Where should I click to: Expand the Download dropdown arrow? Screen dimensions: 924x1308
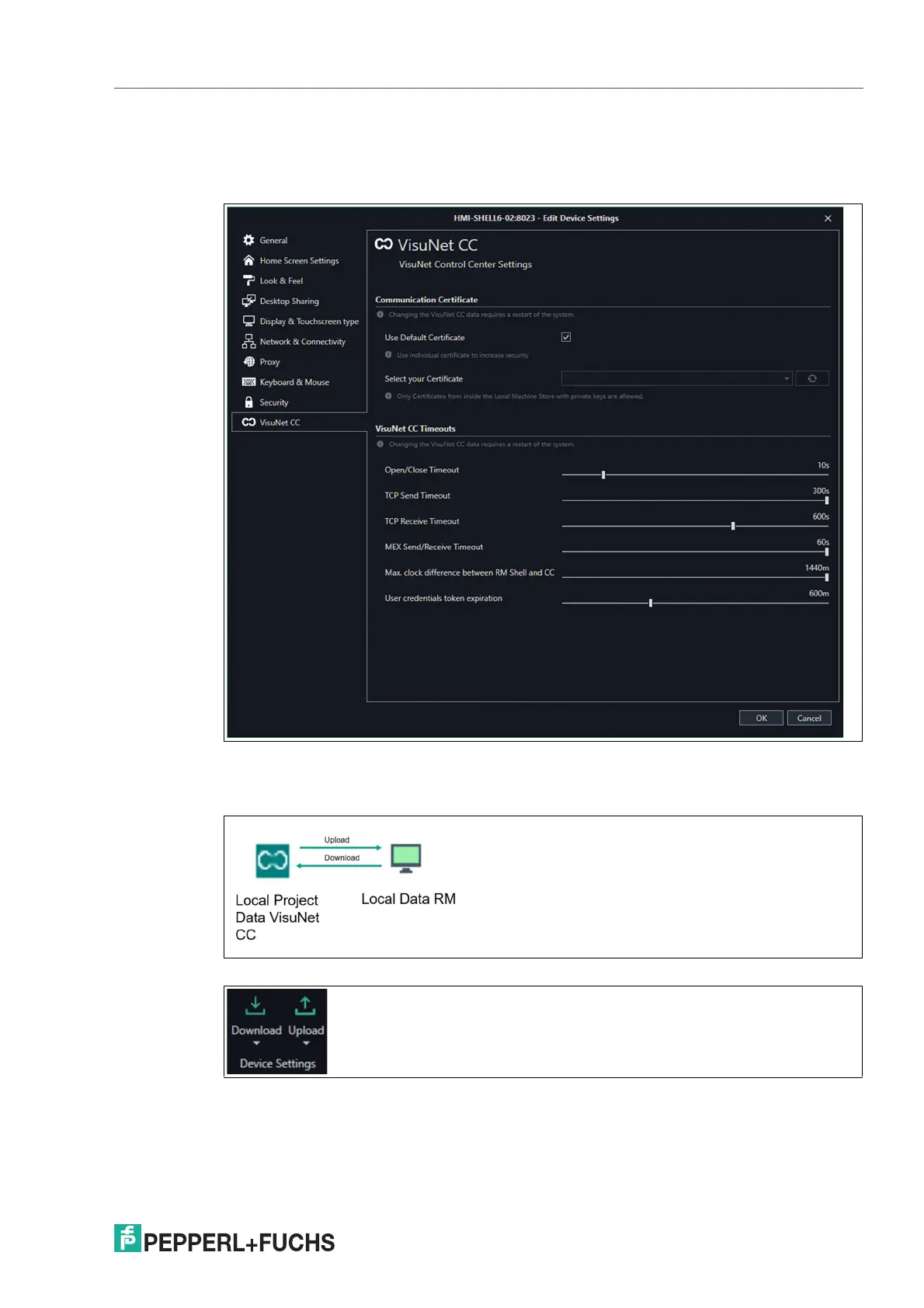point(256,1043)
